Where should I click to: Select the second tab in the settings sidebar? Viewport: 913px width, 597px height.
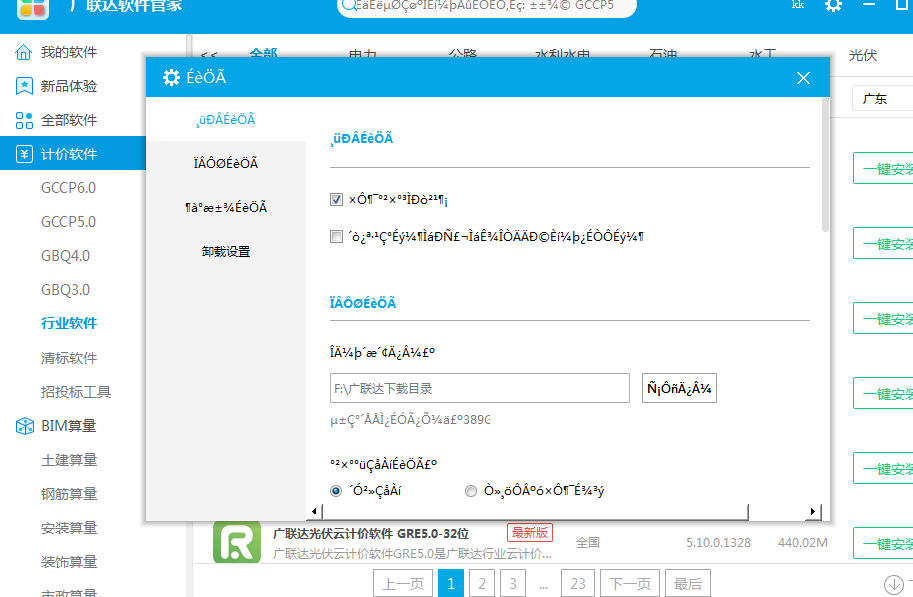point(226,163)
